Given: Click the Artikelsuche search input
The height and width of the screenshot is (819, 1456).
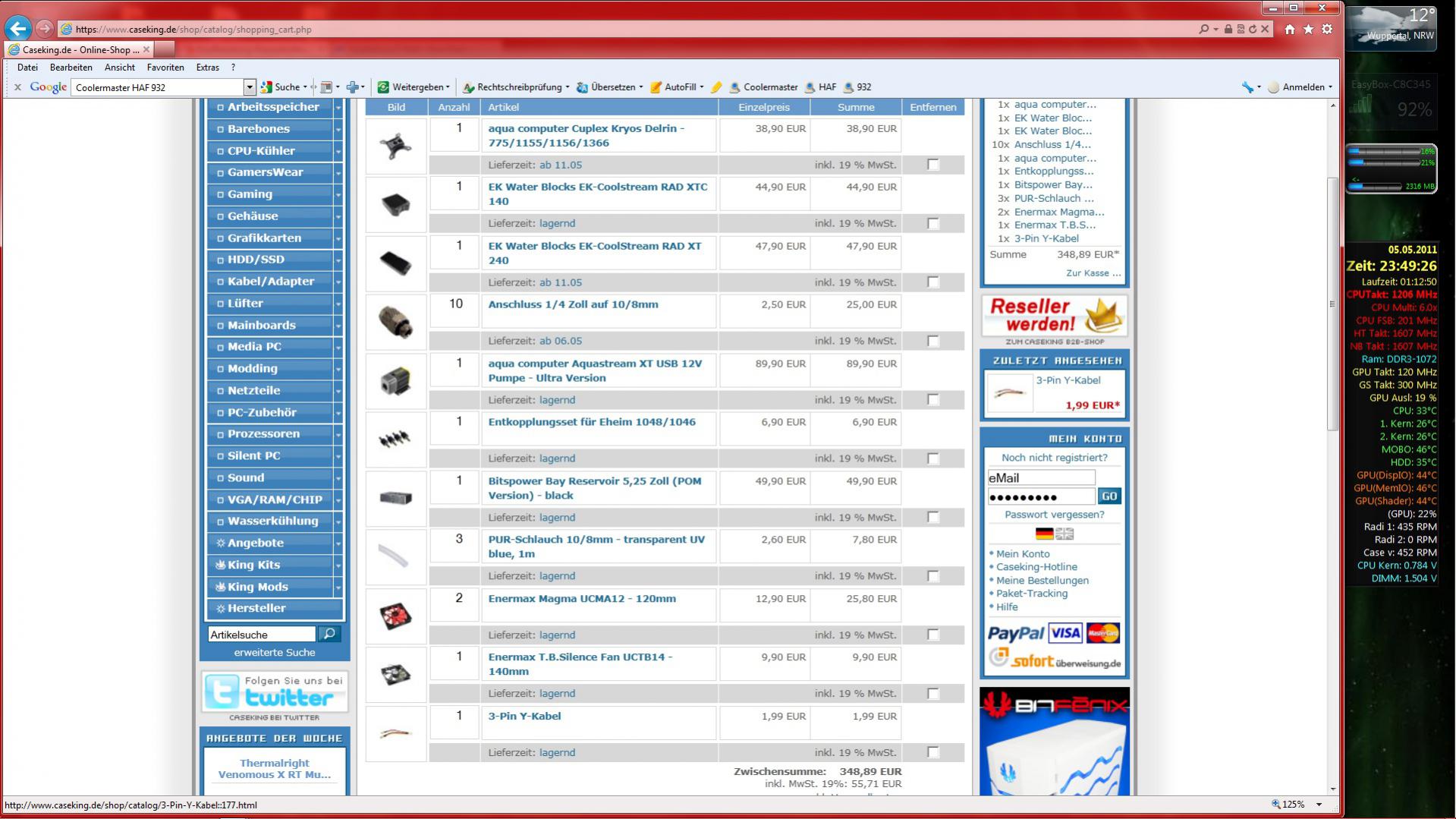Looking at the screenshot, I should 262,635.
